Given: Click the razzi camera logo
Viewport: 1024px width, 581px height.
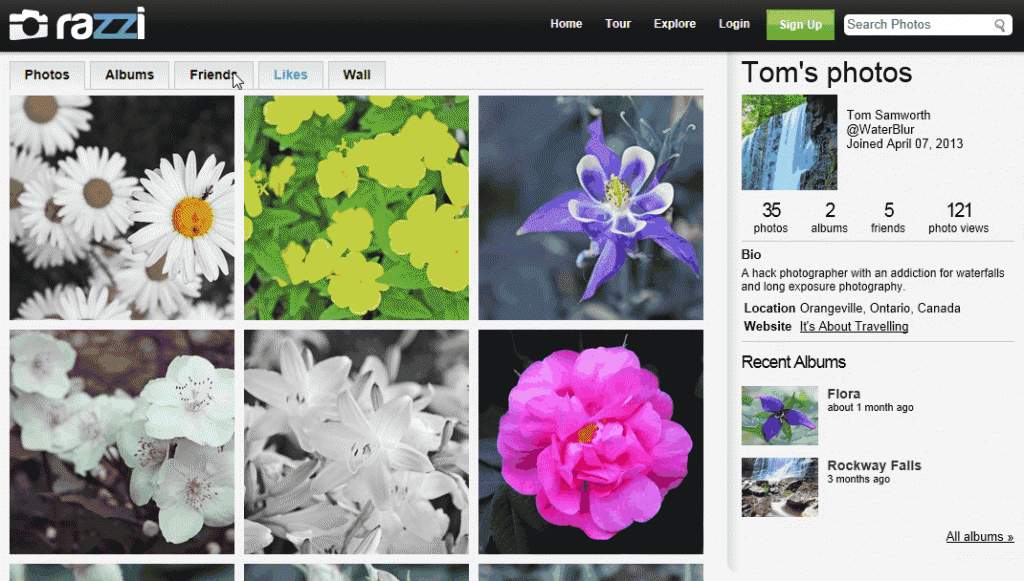Looking at the screenshot, I should pyautogui.click(x=77, y=25).
